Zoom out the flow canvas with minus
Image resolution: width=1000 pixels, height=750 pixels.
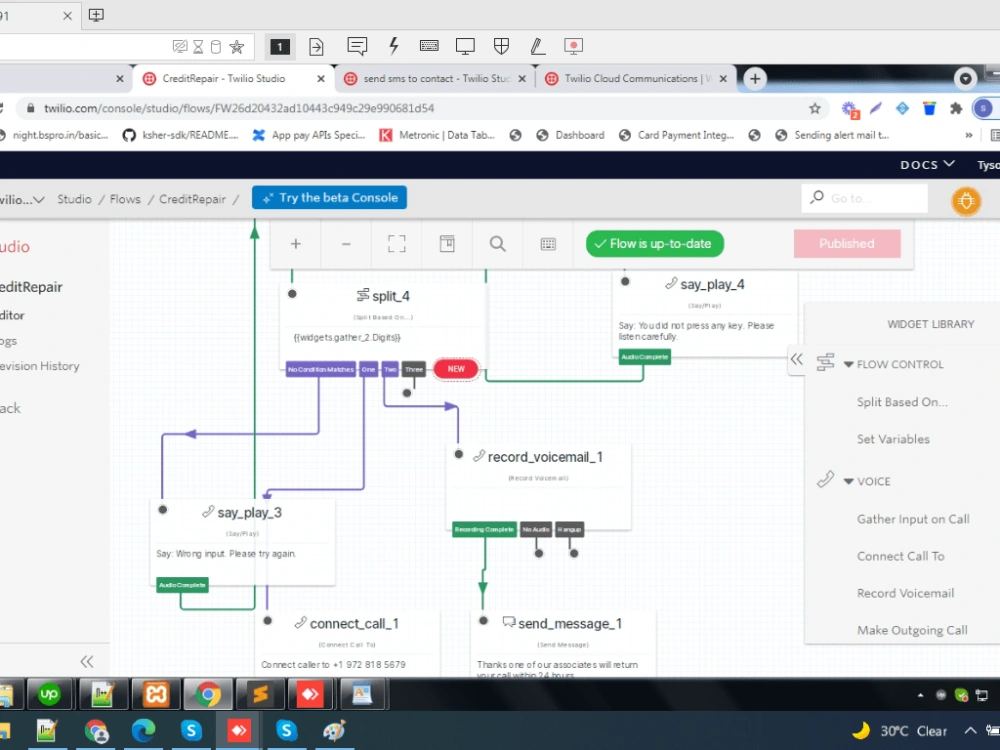[x=346, y=244]
